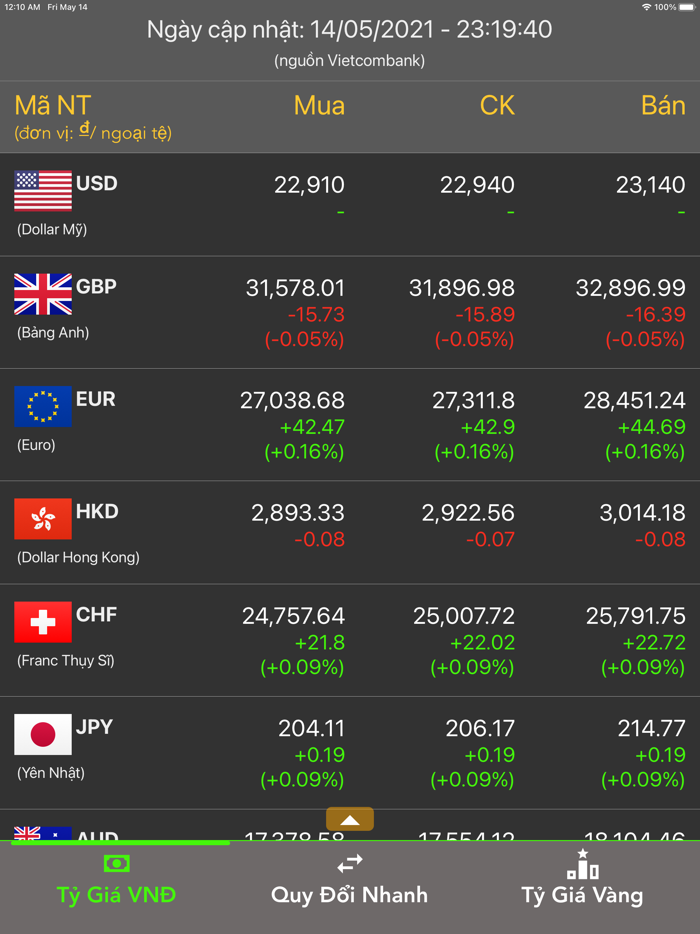Tap the European Union flag icon
Image resolution: width=700 pixels, height=934 pixels.
(x=43, y=406)
